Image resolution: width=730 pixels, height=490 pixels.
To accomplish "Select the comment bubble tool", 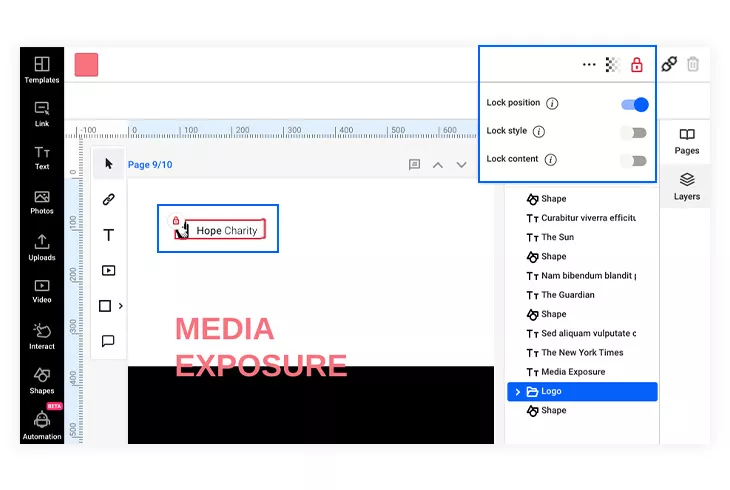I will 108,341.
